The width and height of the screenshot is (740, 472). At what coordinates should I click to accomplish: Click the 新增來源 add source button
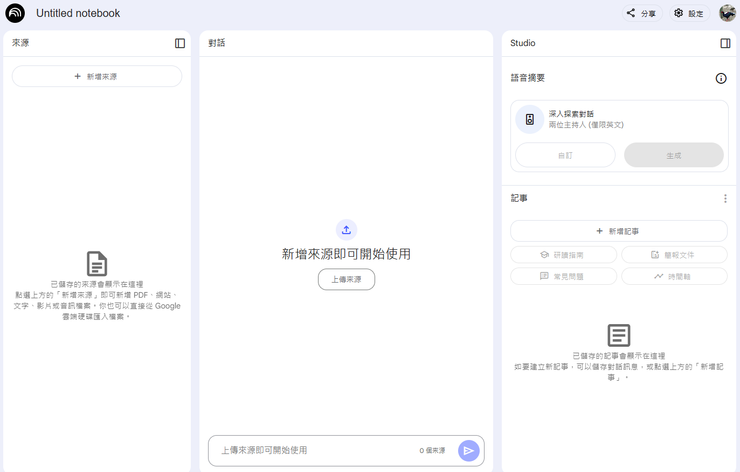click(96, 76)
